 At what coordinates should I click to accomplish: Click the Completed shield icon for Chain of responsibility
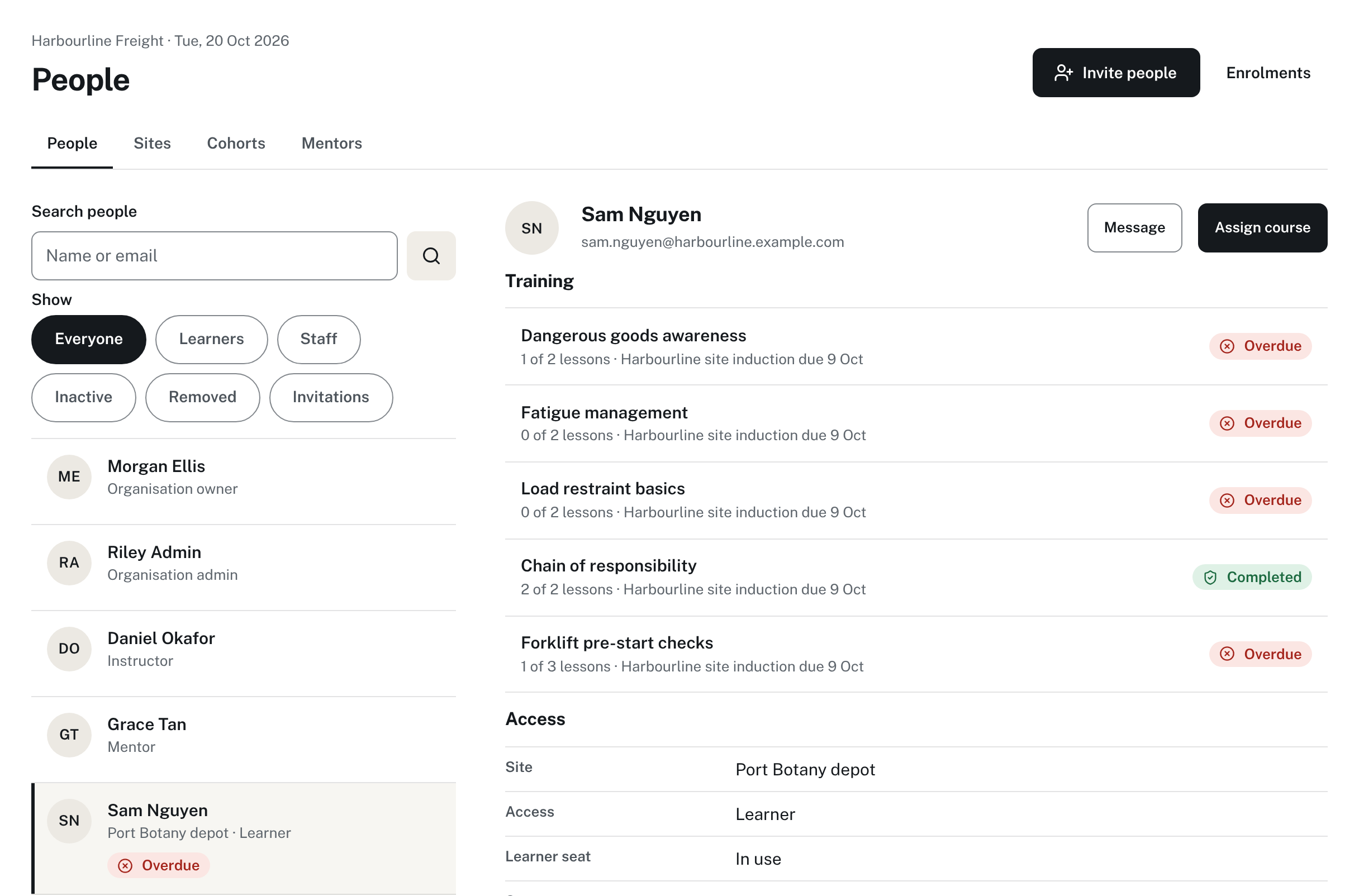point(1210,577)
